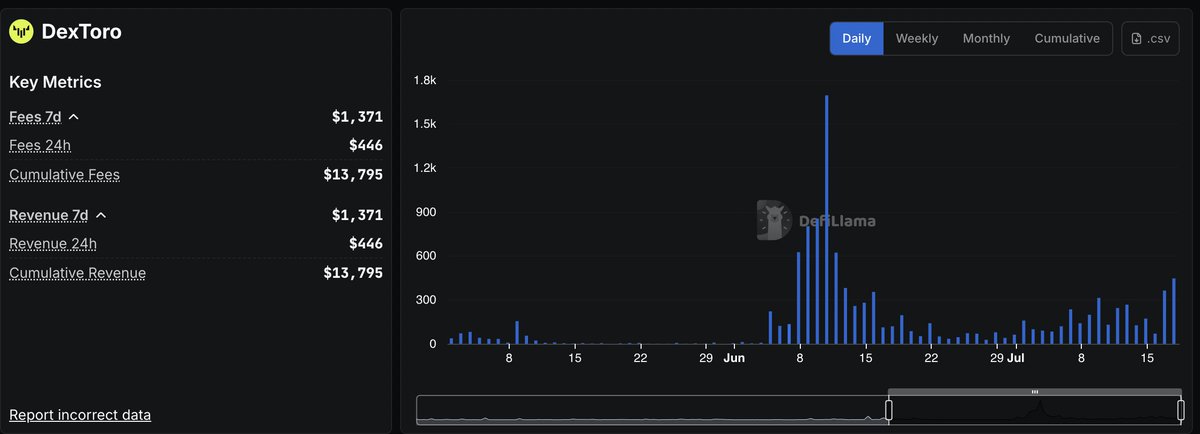Switch chart to Weekly view
This screenshot has height=434, width=1200.
pyautogui.click(x=916, y=38)
